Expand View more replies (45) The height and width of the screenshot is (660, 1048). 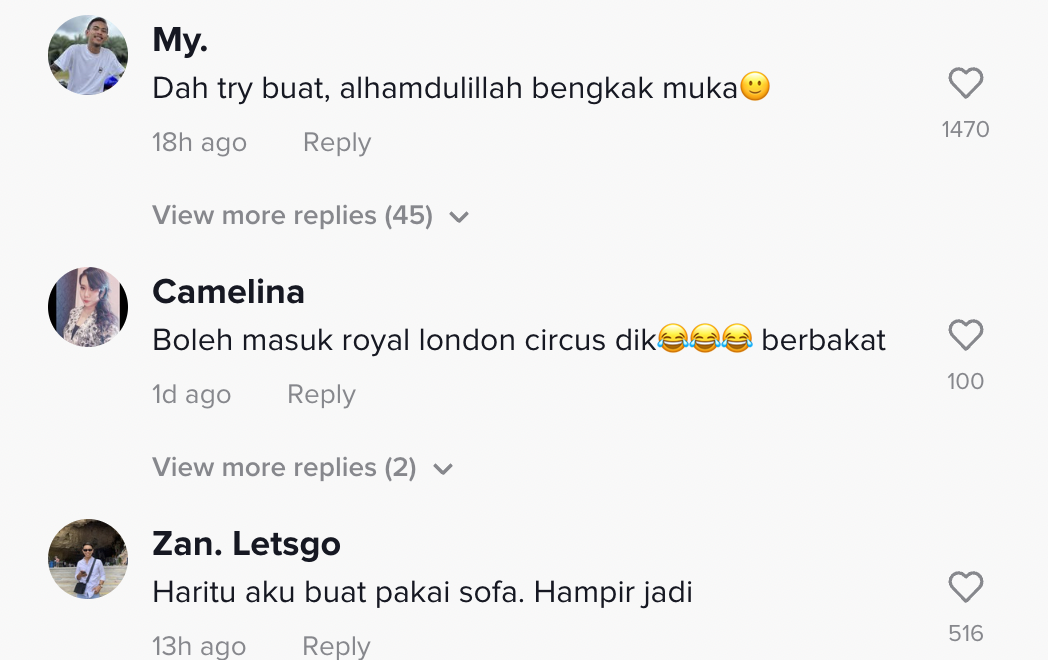point(293,216)
